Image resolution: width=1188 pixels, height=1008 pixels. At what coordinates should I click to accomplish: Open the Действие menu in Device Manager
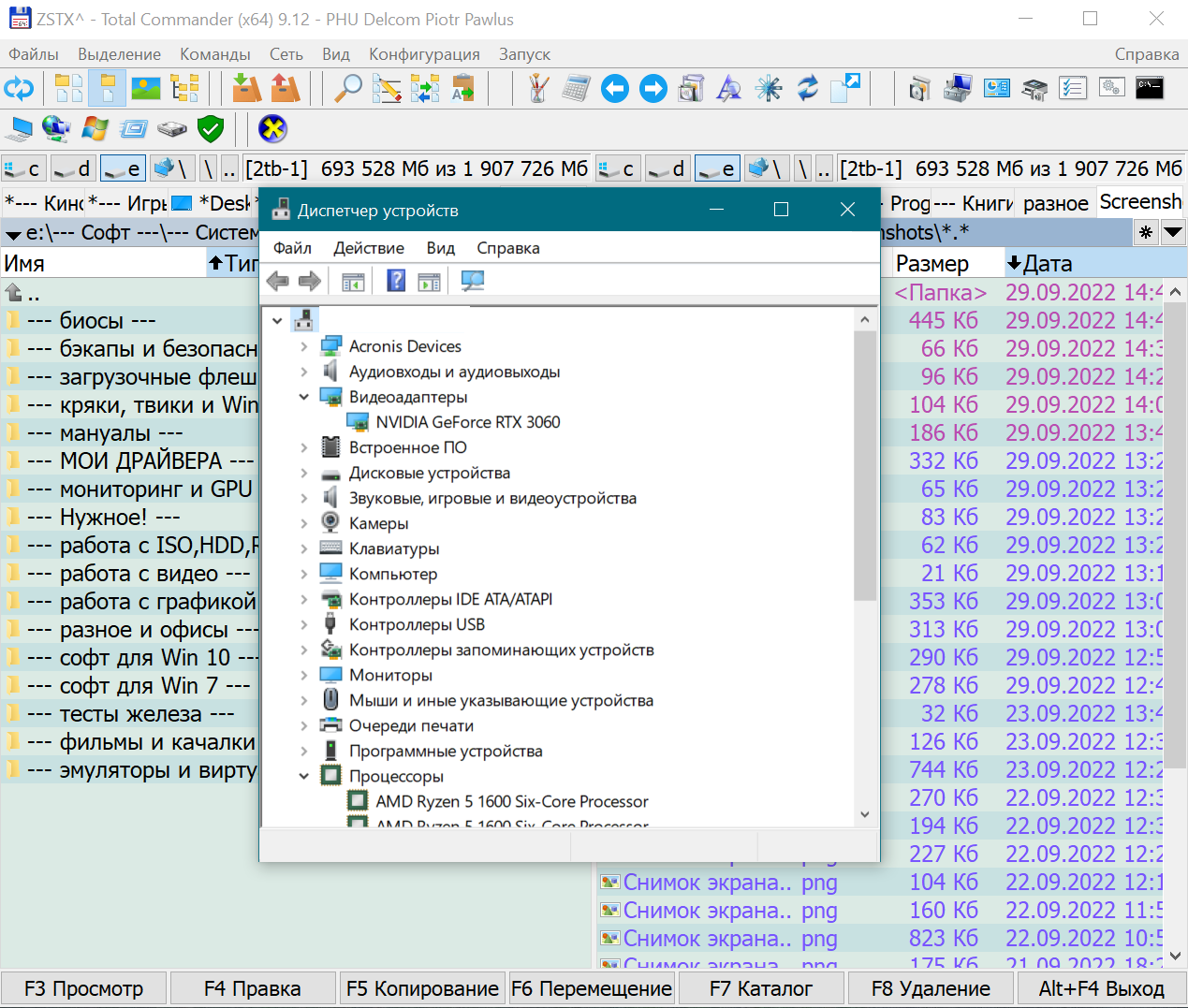[x=369, y=248]
